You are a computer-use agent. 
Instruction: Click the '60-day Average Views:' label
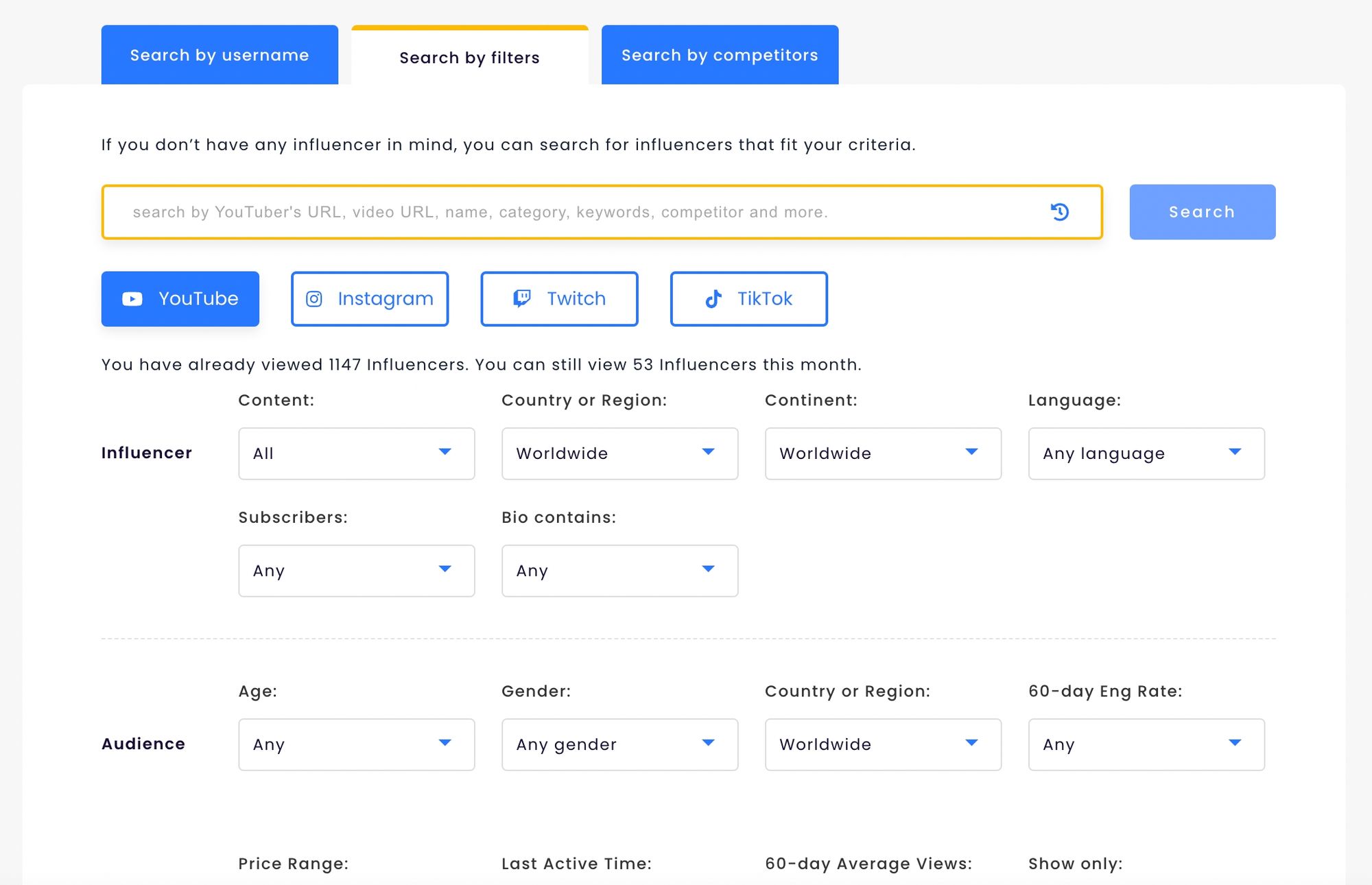868,864
